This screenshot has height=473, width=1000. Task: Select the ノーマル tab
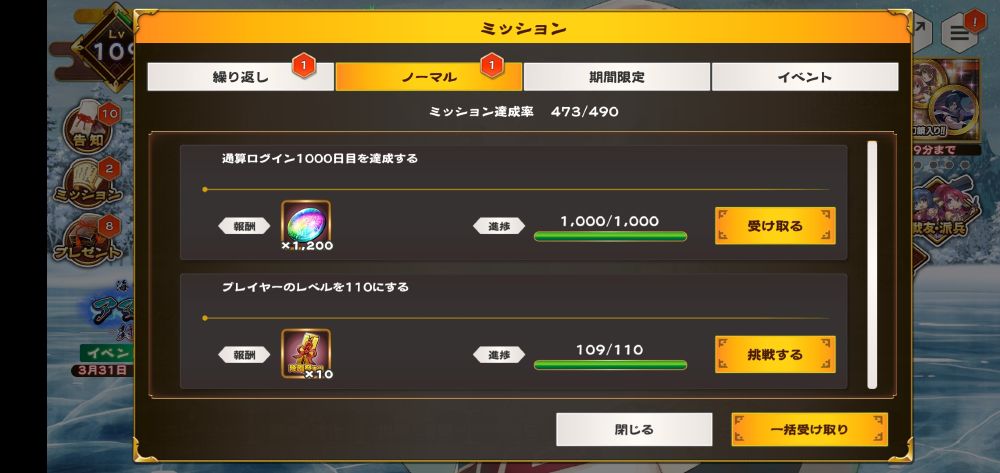429,77
